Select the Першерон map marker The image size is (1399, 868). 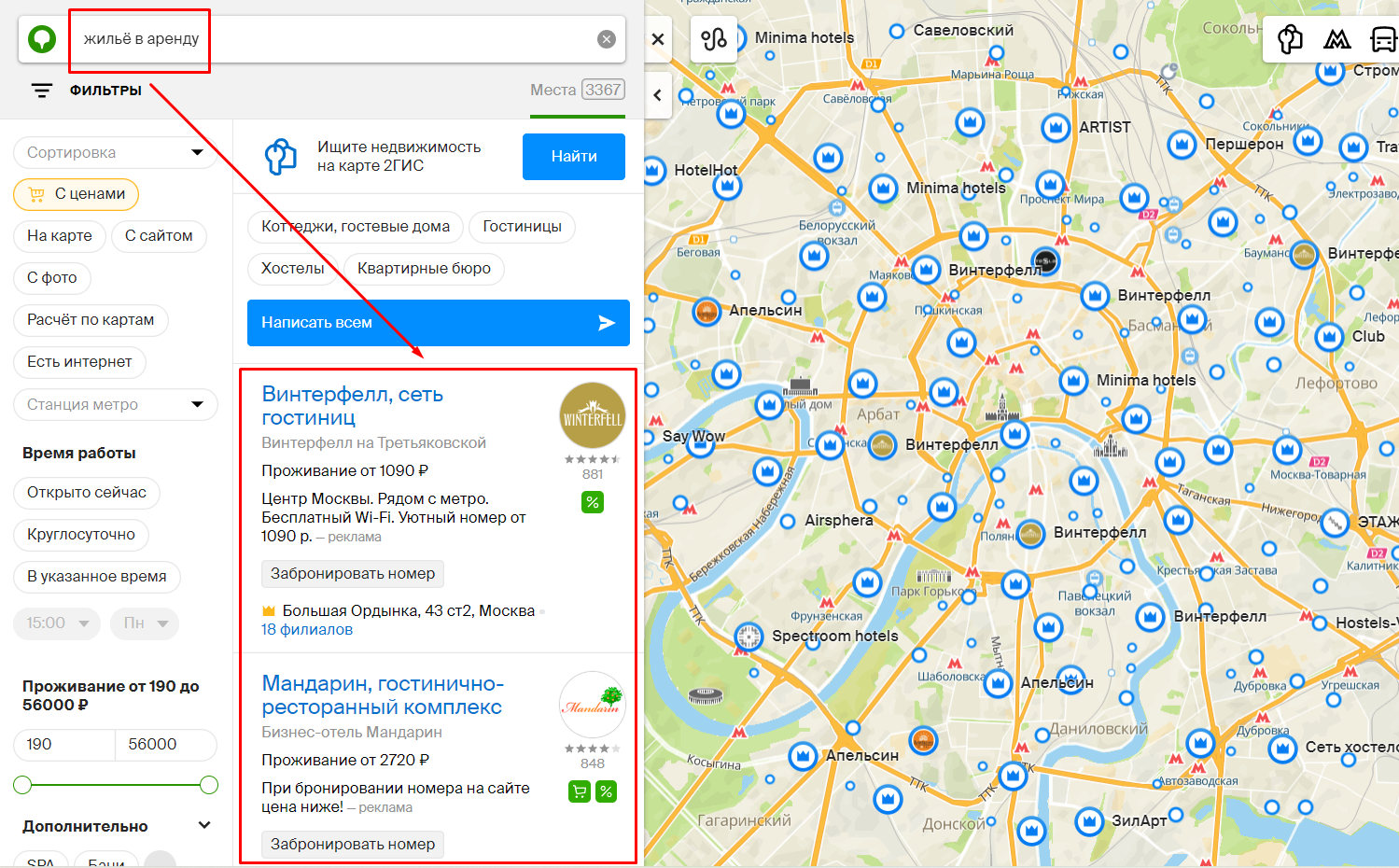tap(1182, 145)
